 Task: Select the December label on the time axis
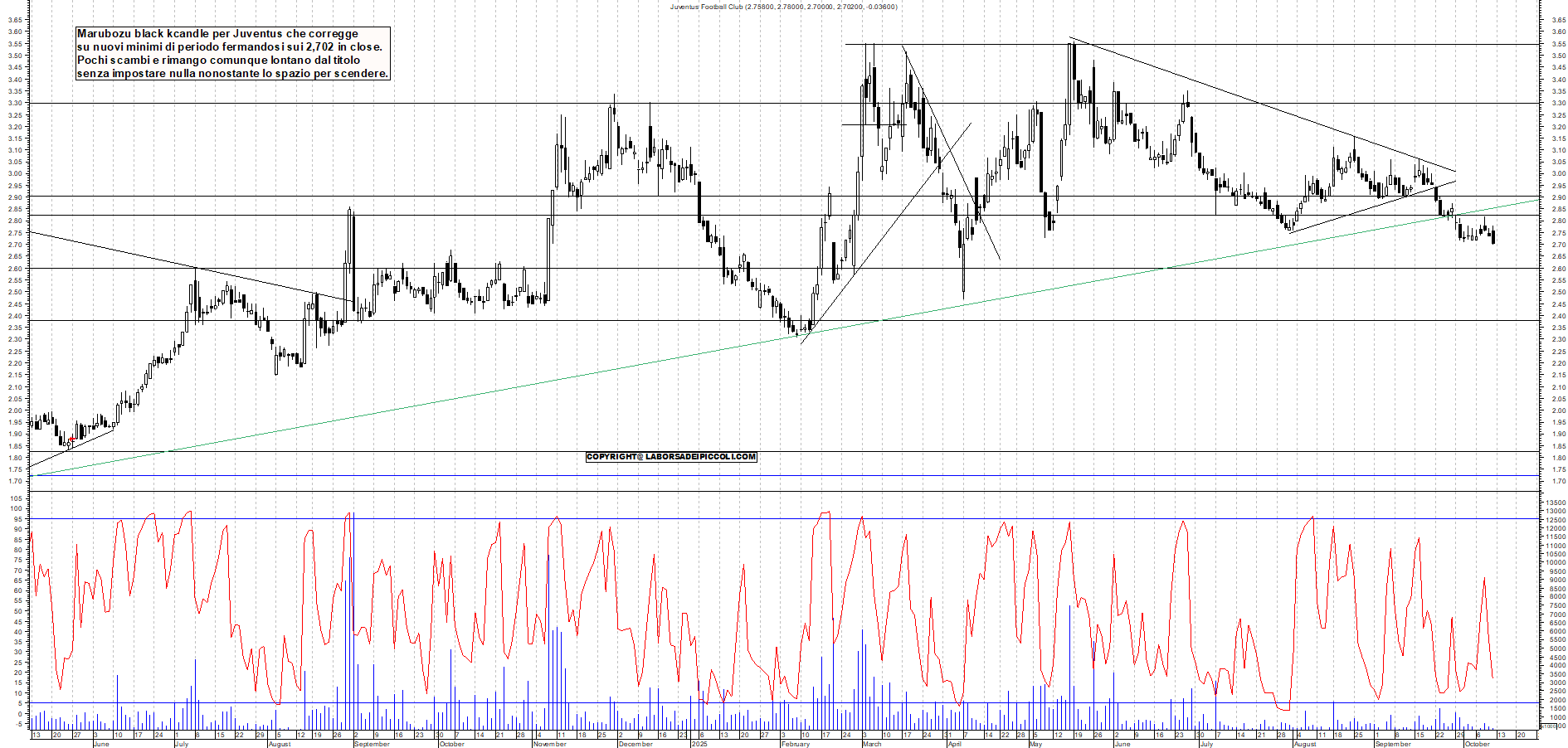coord(635,744)
